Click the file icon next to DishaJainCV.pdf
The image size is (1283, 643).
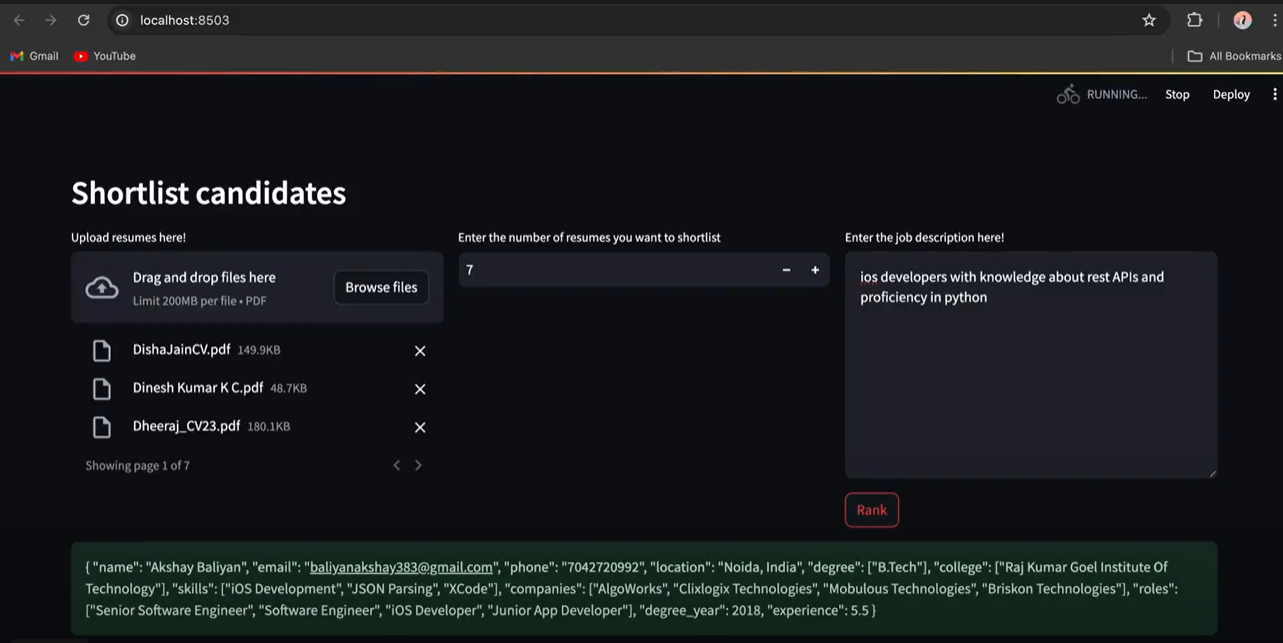click(x=101, y=350)
